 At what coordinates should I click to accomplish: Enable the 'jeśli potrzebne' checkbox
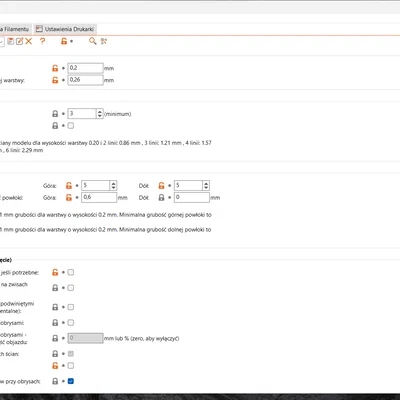pyautogui.click(x=71, y=272)
